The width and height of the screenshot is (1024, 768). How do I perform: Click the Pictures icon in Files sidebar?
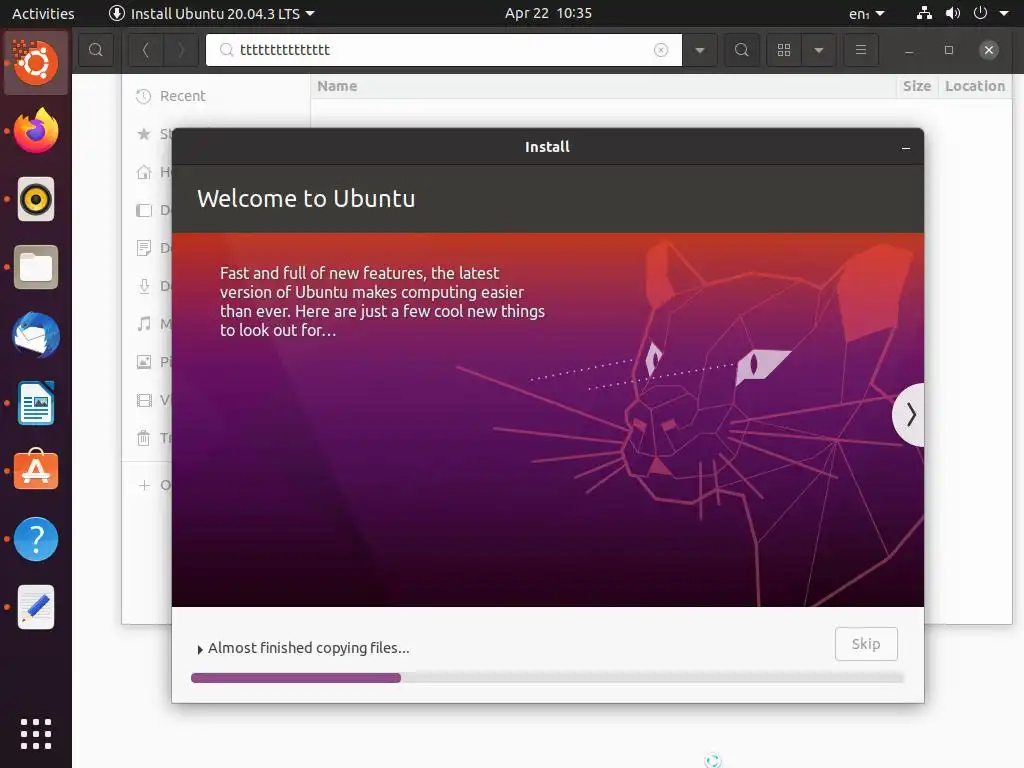144,361
